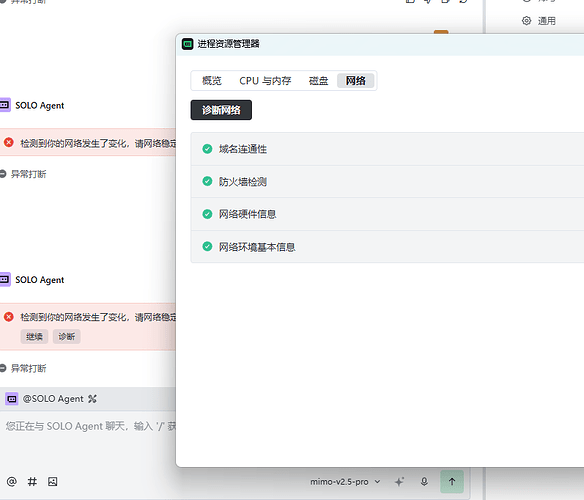Click the 诊断 button in error message
The width and height of the screenshot is (584, 500).
pyautogui.click(x=67, y=337)
